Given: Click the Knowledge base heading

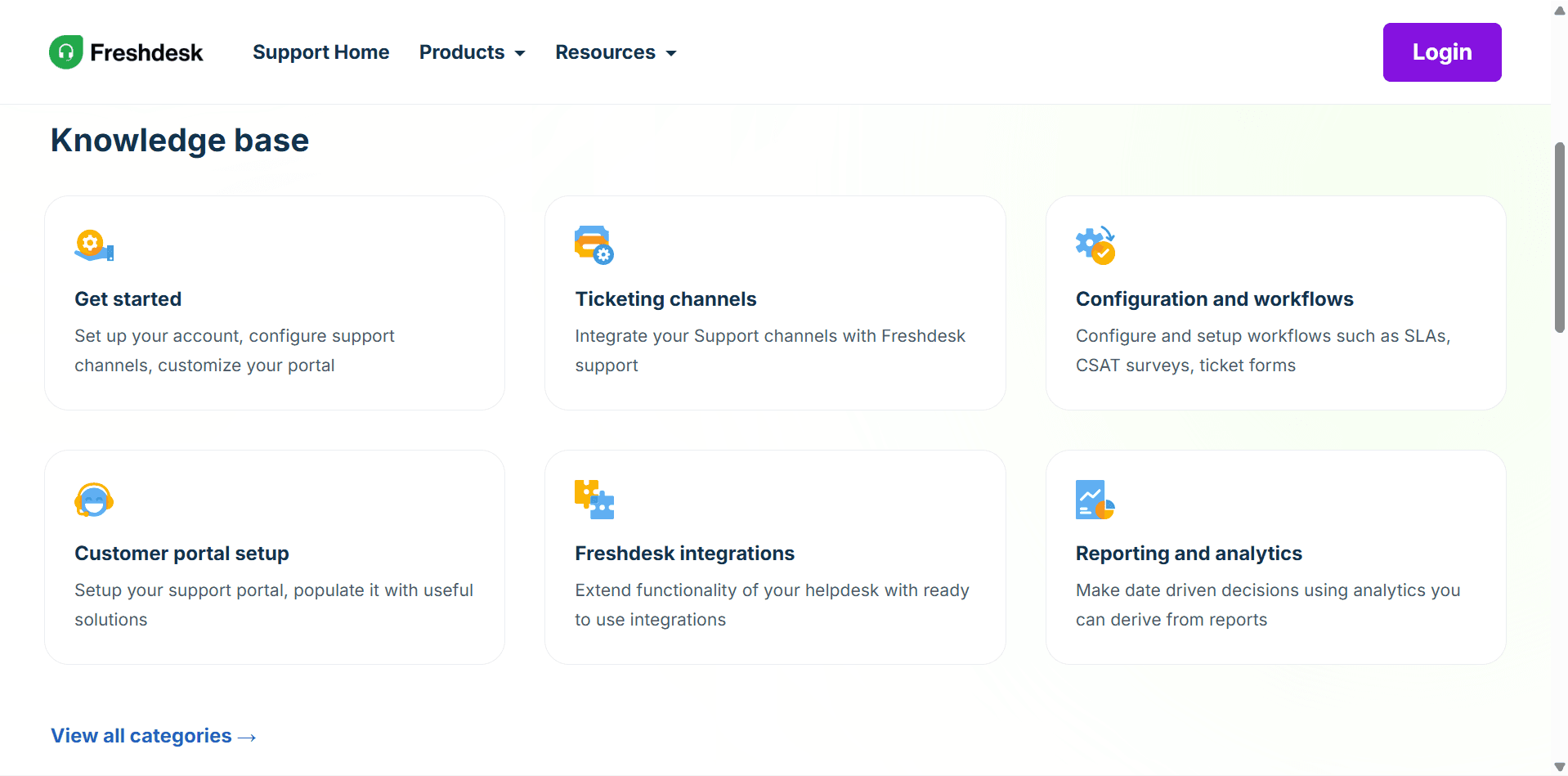Looking at the screenshot, I should [x=180, y=141].
